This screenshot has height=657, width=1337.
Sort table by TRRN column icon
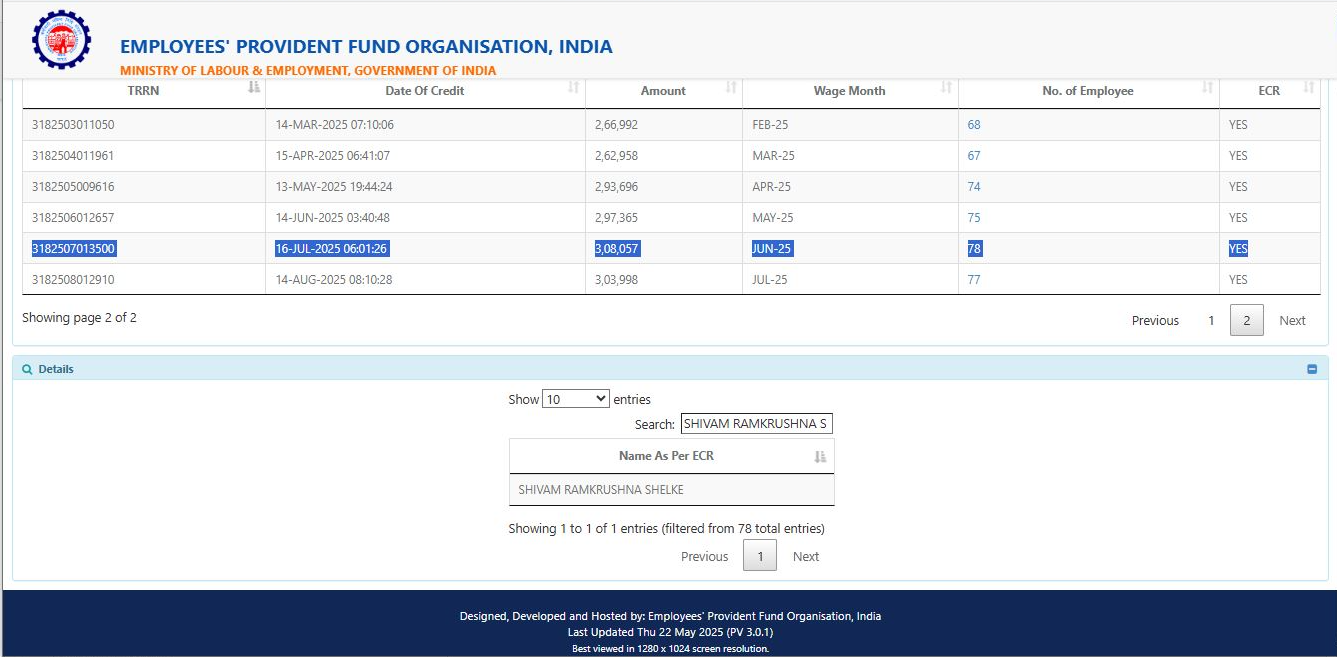tap(254, 88)
